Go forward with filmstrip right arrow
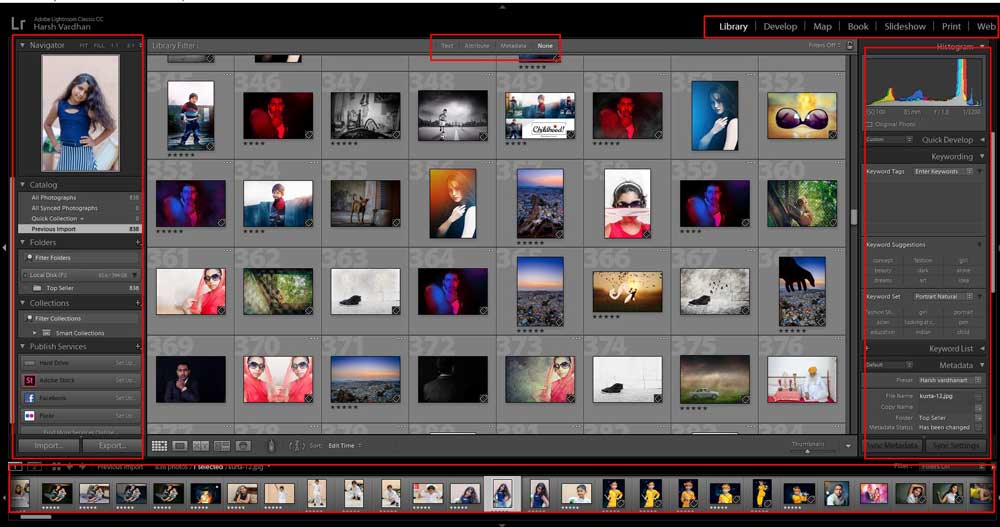This screenshot has width=1000, height=527. [x=83, y=467]
